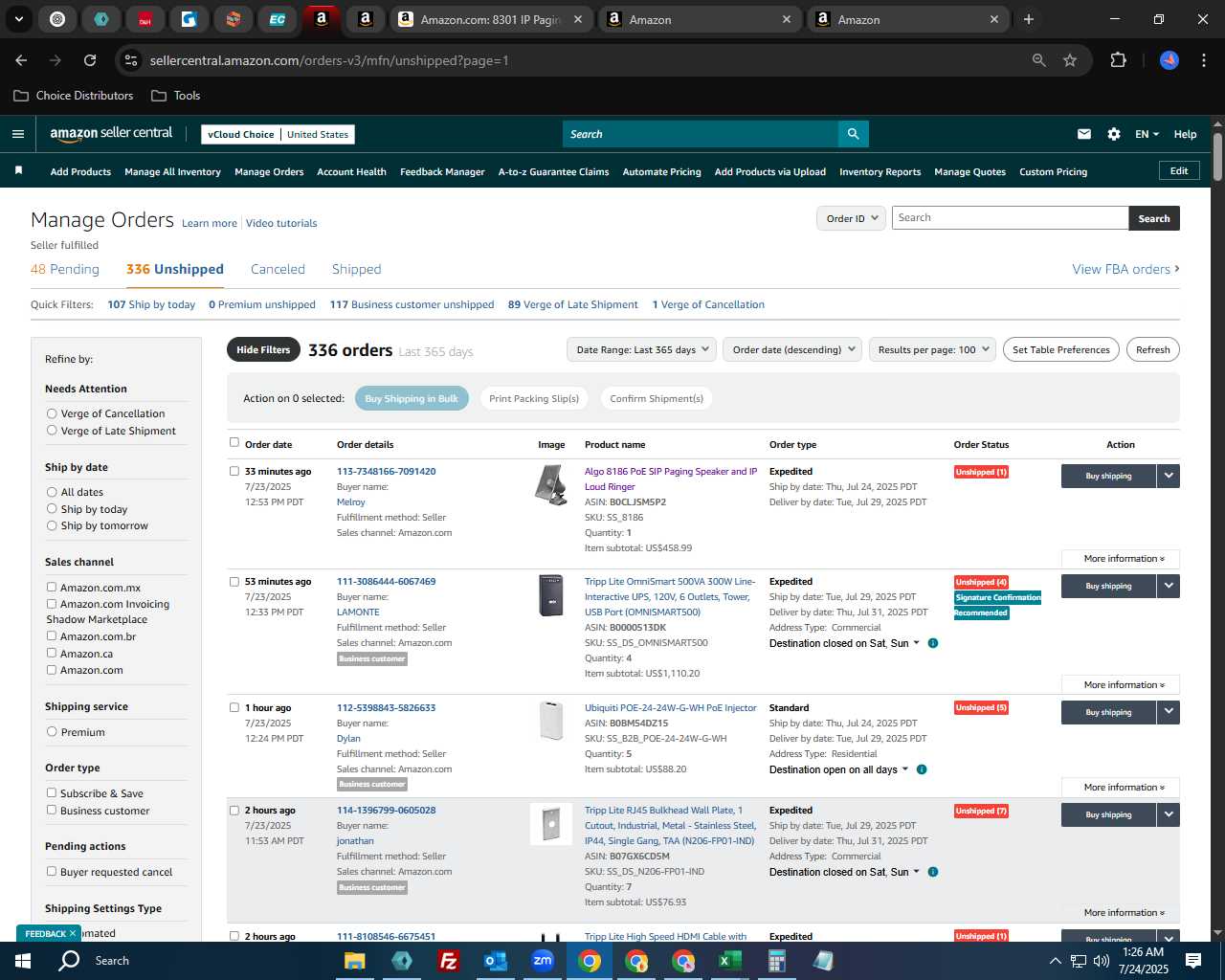Check the Business customer order type

tap(52, 810)
